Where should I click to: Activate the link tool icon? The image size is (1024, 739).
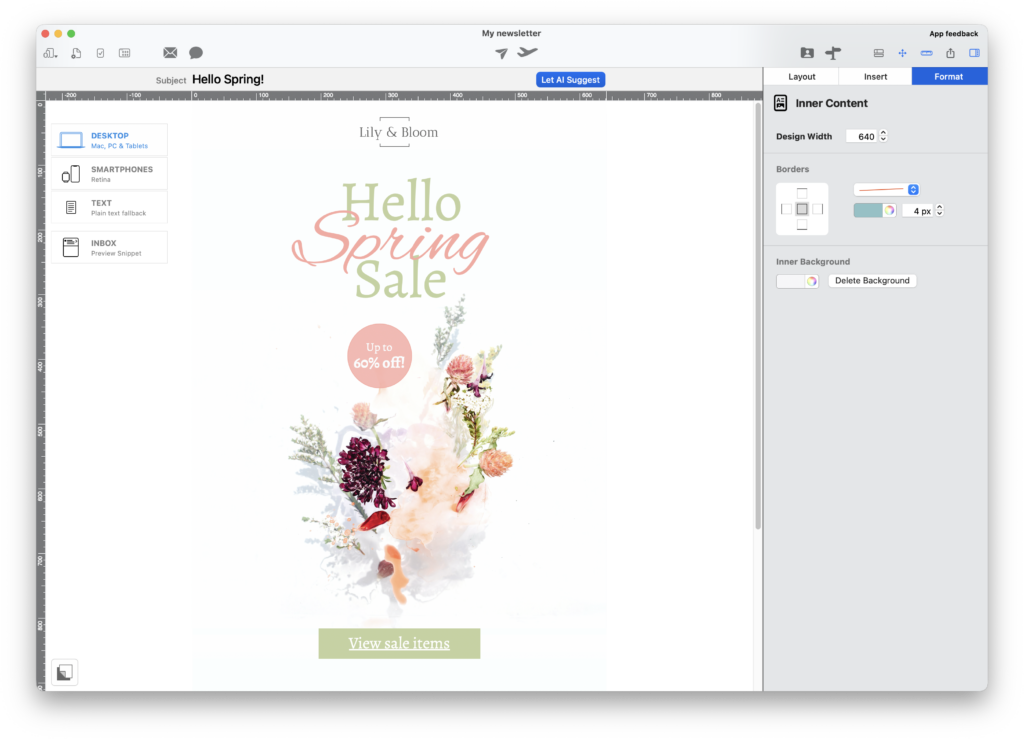click(x=925, y=52)
